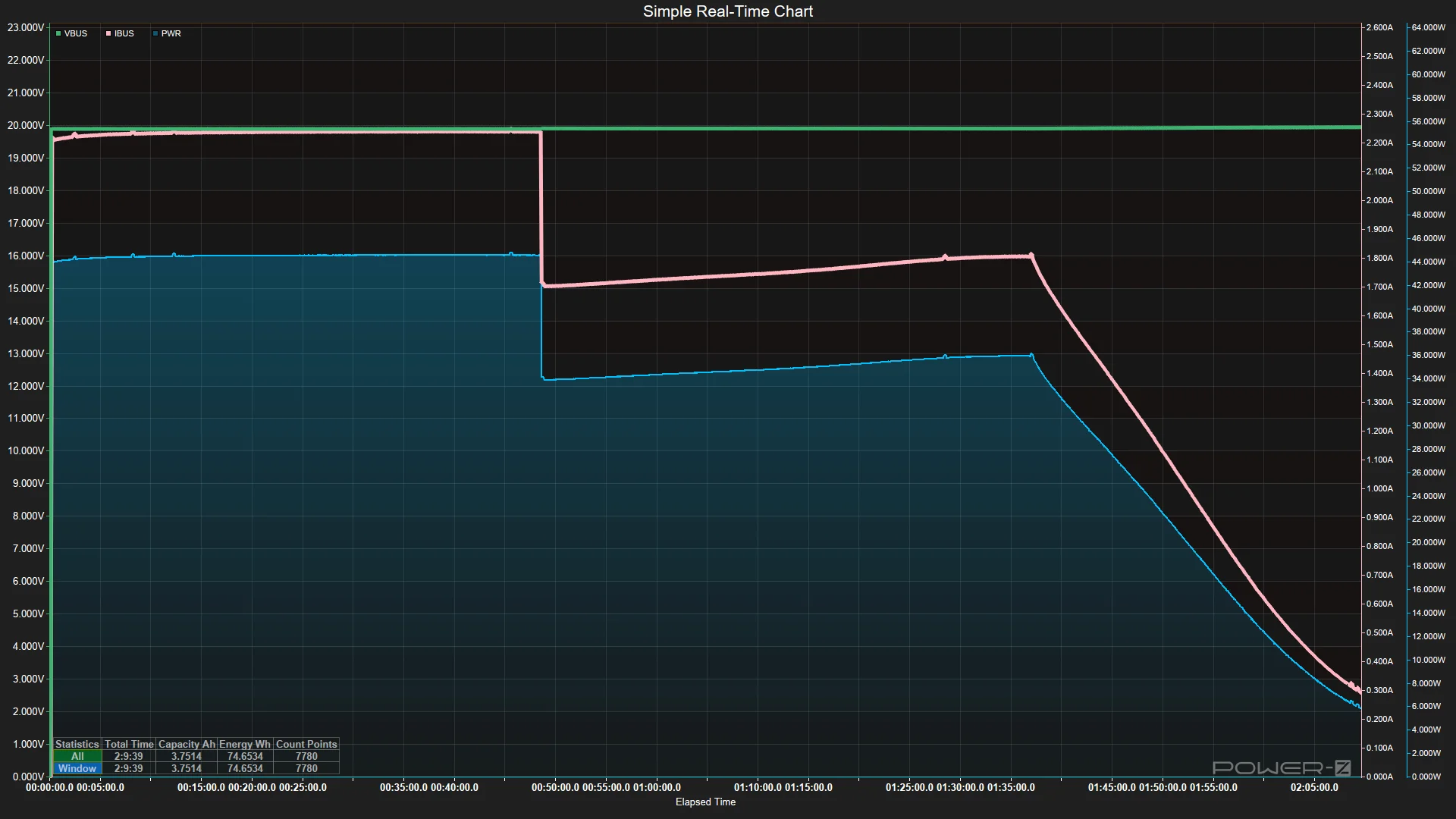Toggle the IBUS legend entry
This screenshot has height=819, width=1456.
(x=120, y=33)
